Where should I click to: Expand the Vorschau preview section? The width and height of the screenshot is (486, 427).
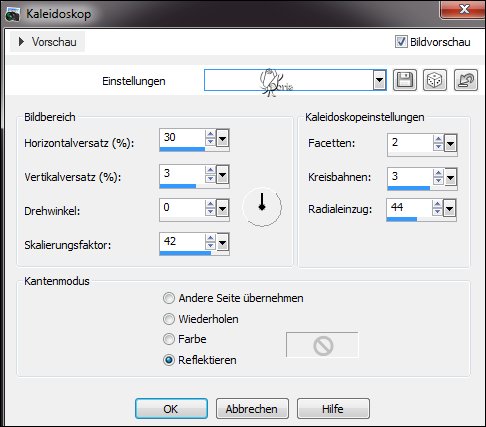pos(47,42)
